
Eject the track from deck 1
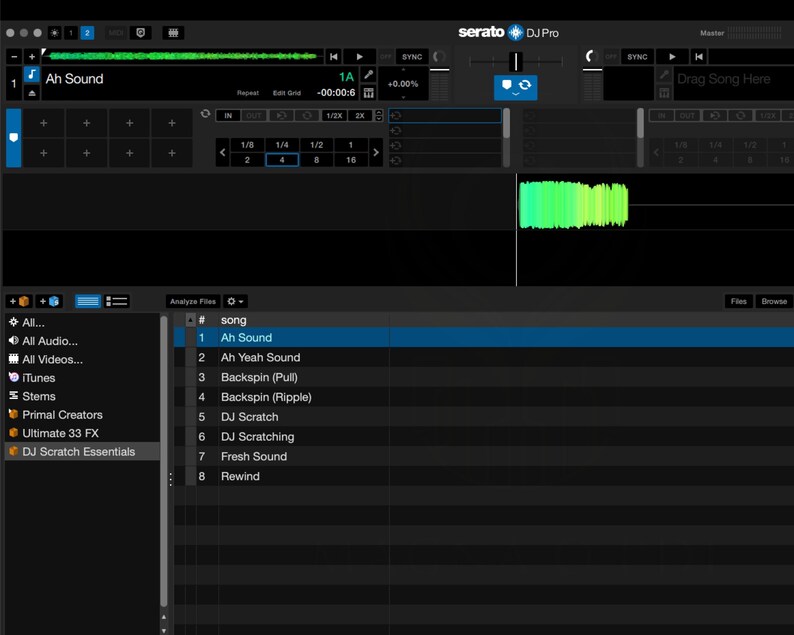click(x=32, y=93)
